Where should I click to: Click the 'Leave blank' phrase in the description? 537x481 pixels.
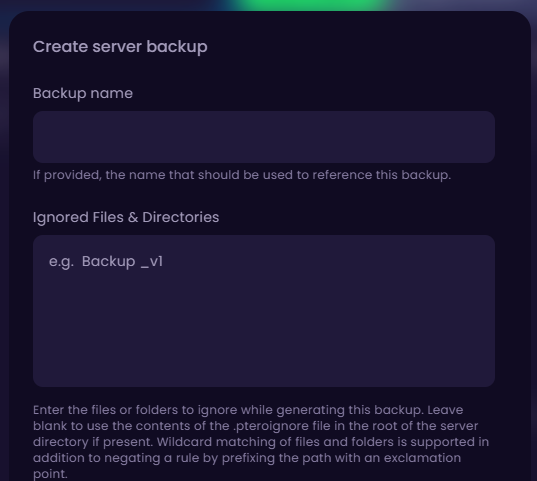[x=445, y=410]
